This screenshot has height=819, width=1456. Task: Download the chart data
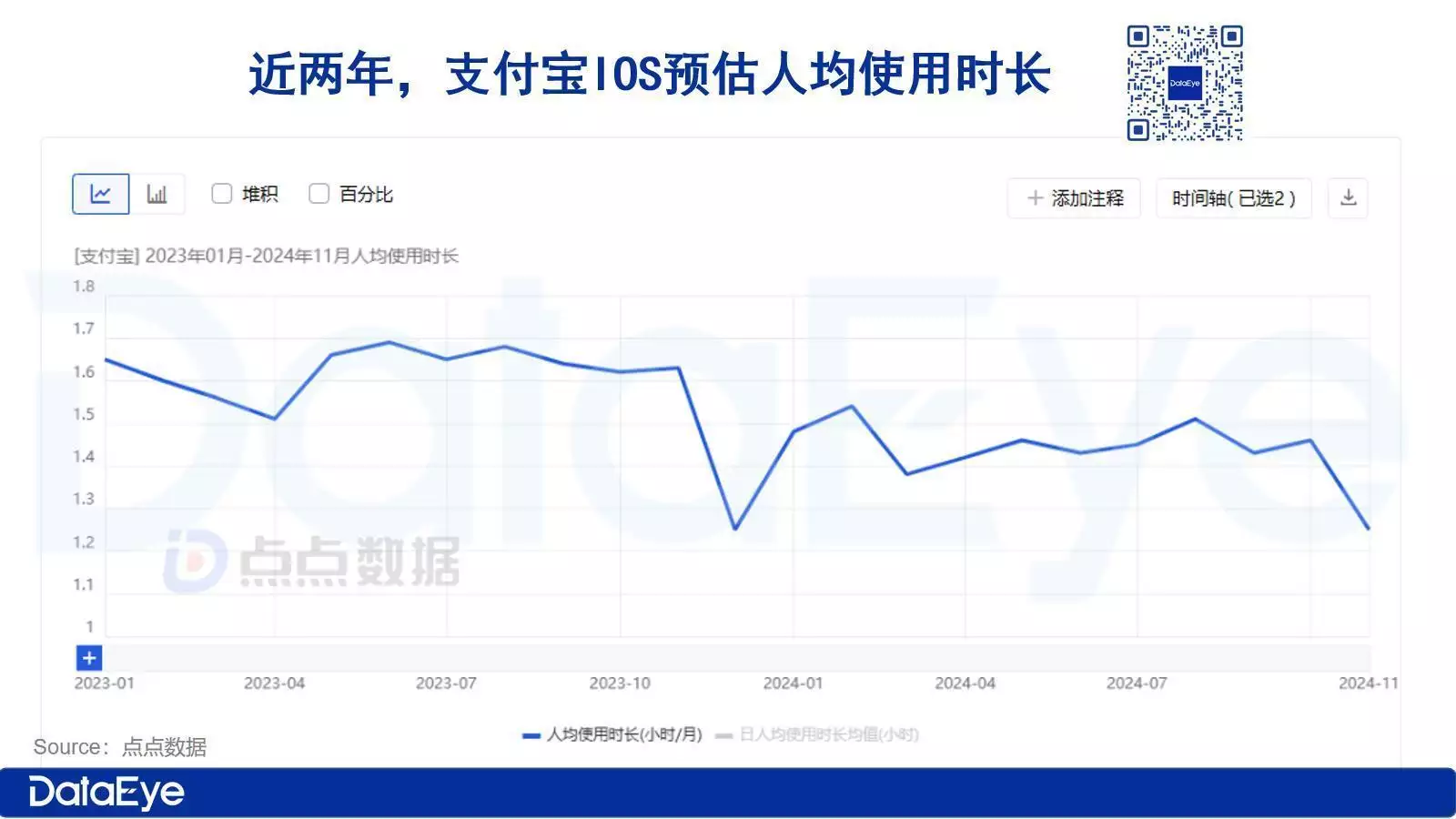1349,198
